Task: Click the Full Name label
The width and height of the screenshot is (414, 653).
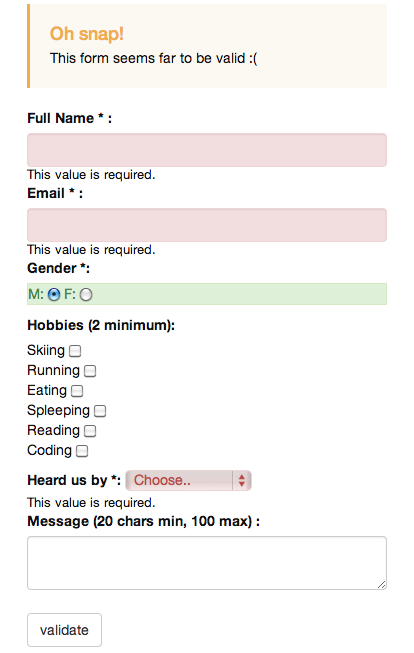Action: (70, 118)
